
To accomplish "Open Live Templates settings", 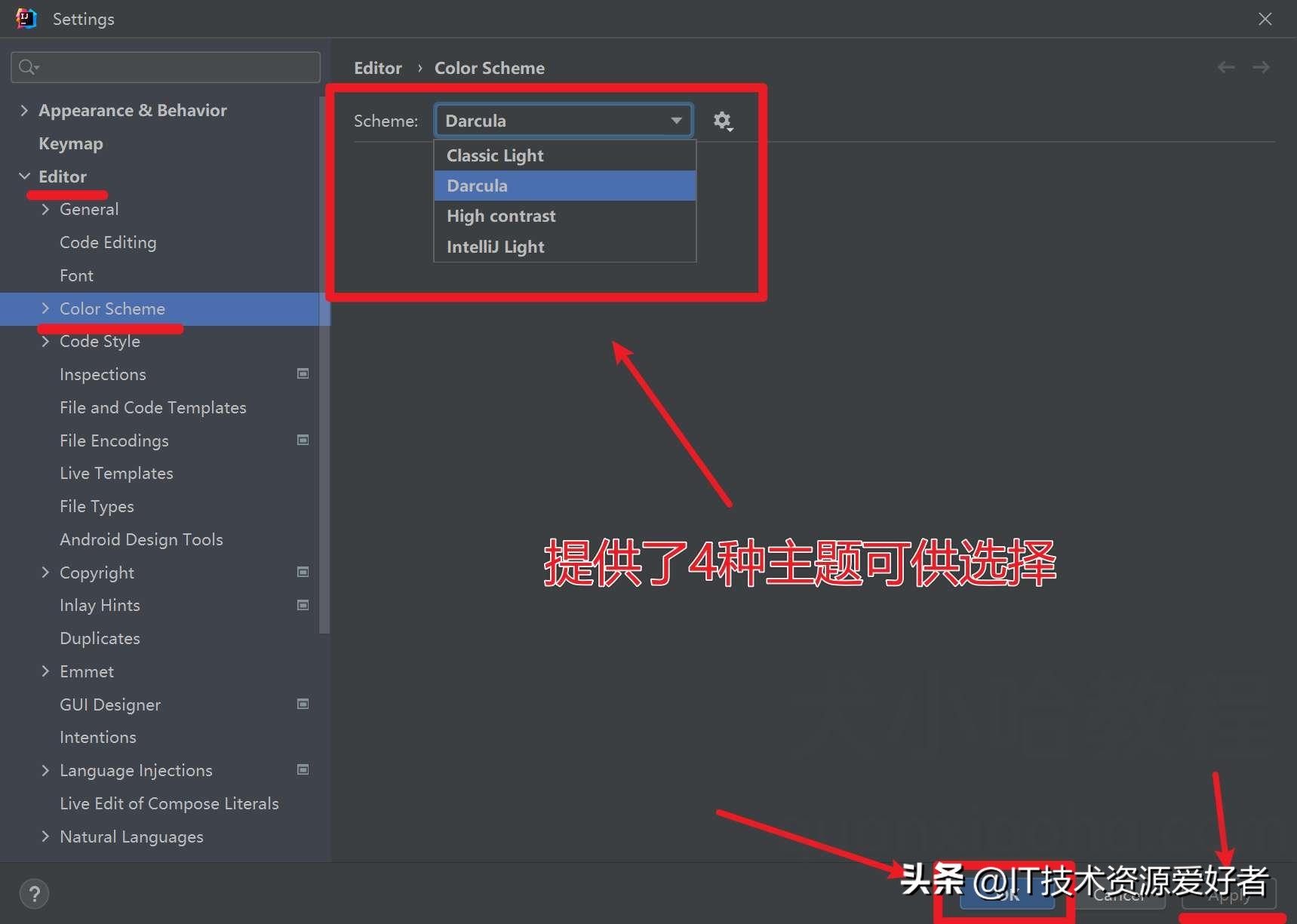I will pyautogui.click(x=116, y=473).
